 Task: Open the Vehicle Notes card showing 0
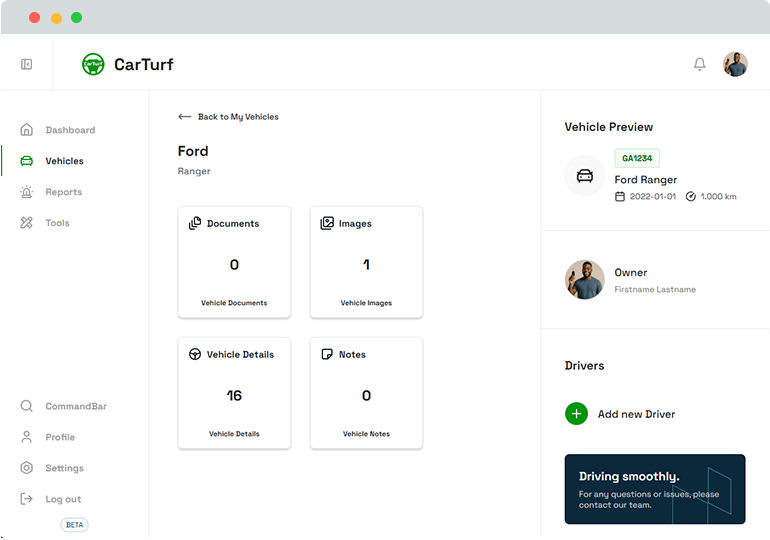coord(366,393)
